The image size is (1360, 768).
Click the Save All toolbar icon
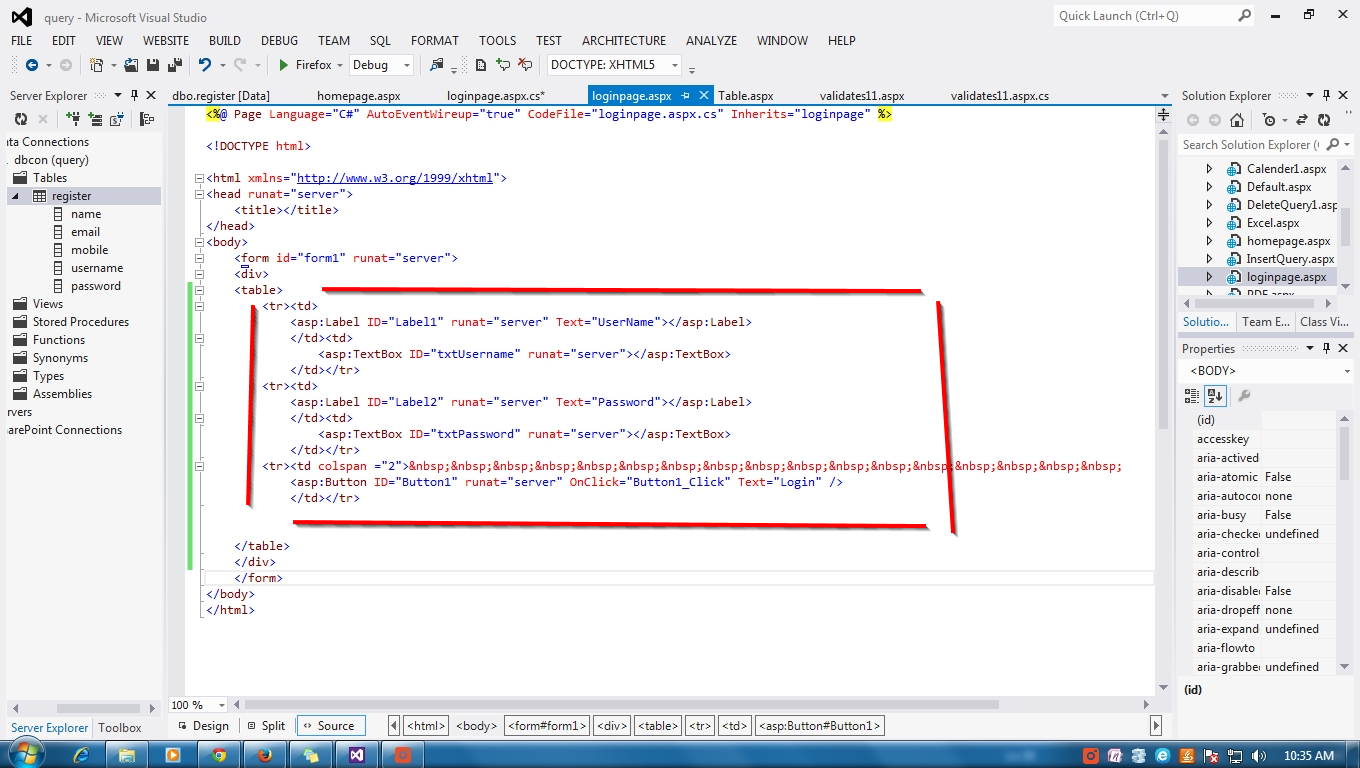[x=176, y=64]
